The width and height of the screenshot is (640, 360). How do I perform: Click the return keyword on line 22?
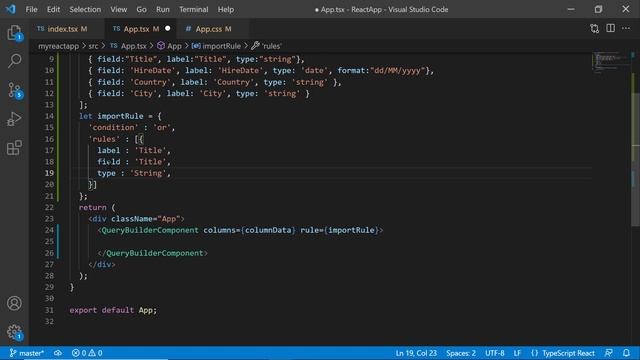pos(93,207)
